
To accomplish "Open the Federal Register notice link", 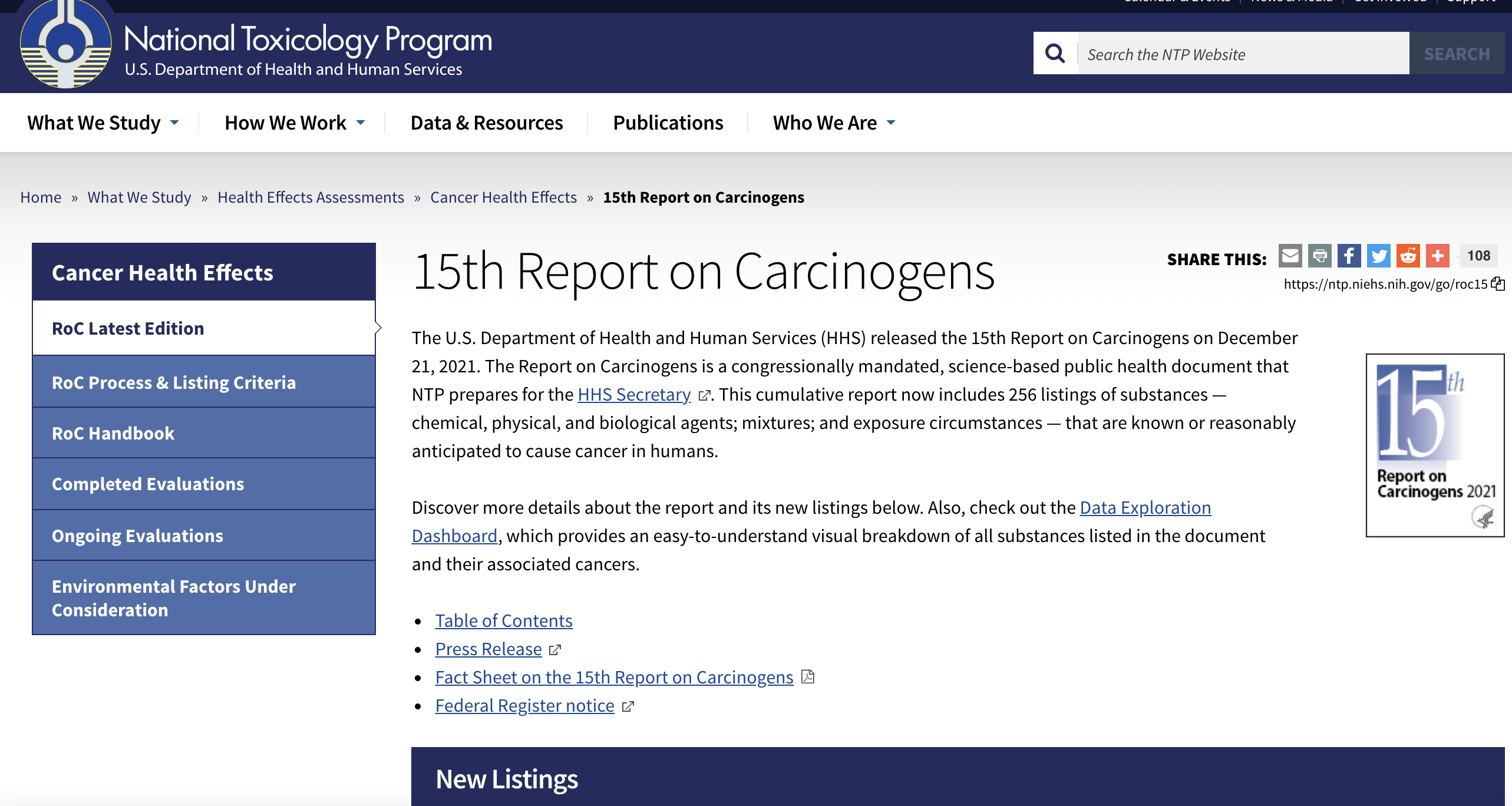I will [524, 705].
